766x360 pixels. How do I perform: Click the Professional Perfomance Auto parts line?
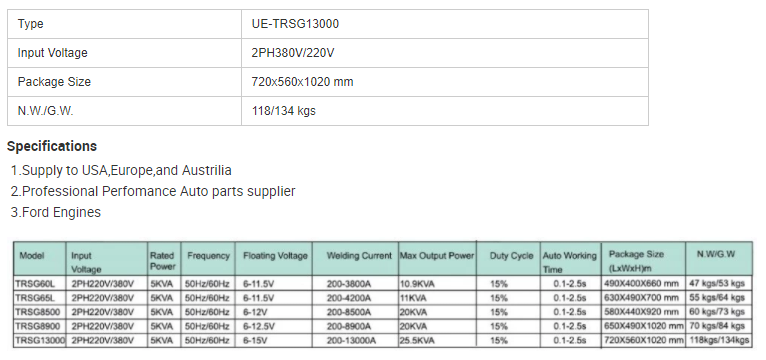pyautogui.click(x=153, y=191)
